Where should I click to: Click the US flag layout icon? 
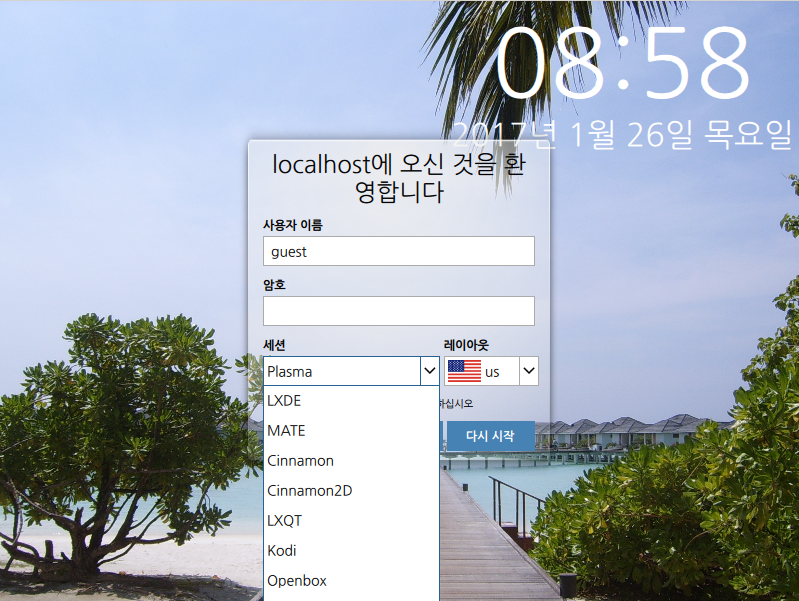[x=464, y=371]
